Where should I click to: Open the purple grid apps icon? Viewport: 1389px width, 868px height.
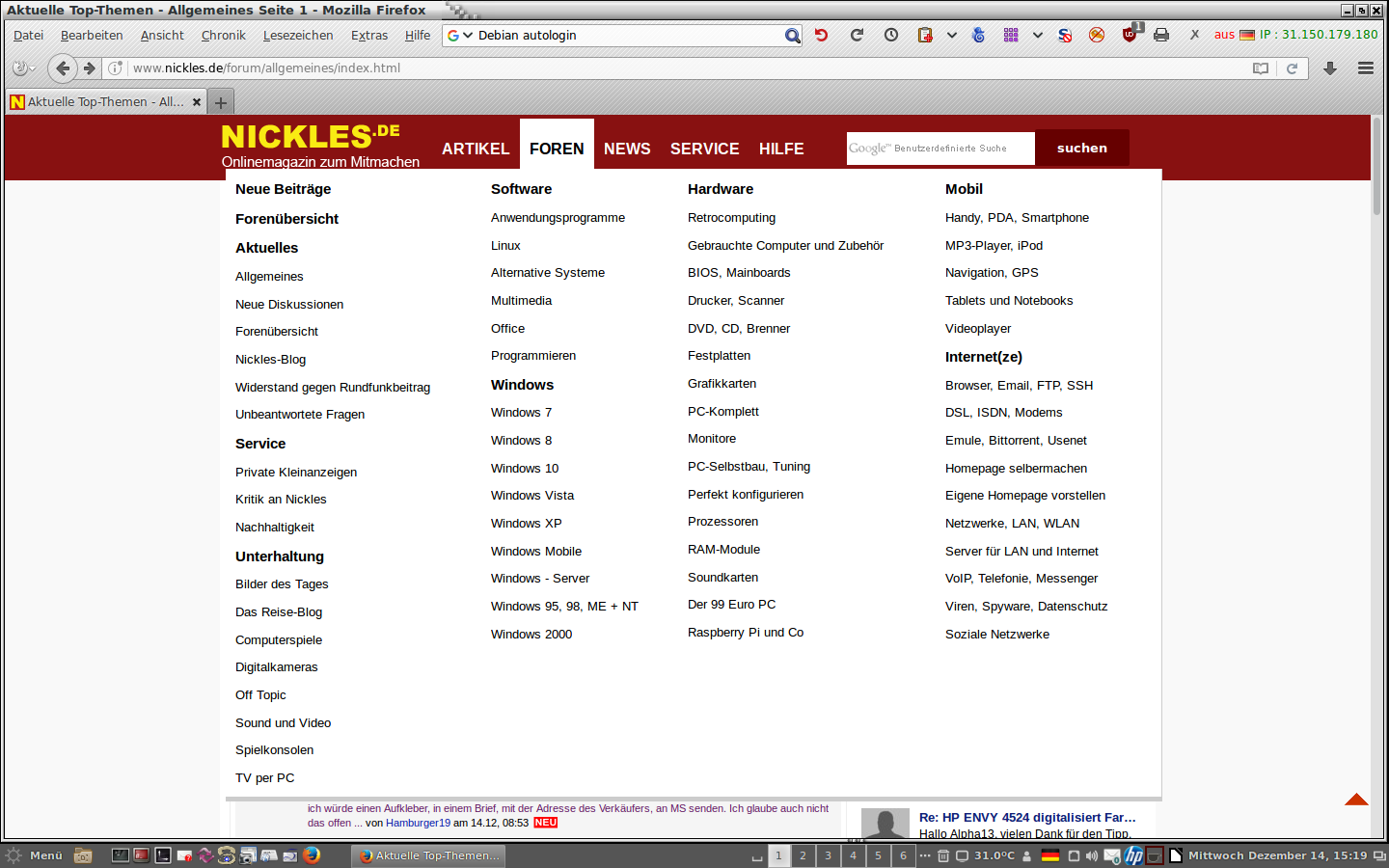pos(1011,35)
